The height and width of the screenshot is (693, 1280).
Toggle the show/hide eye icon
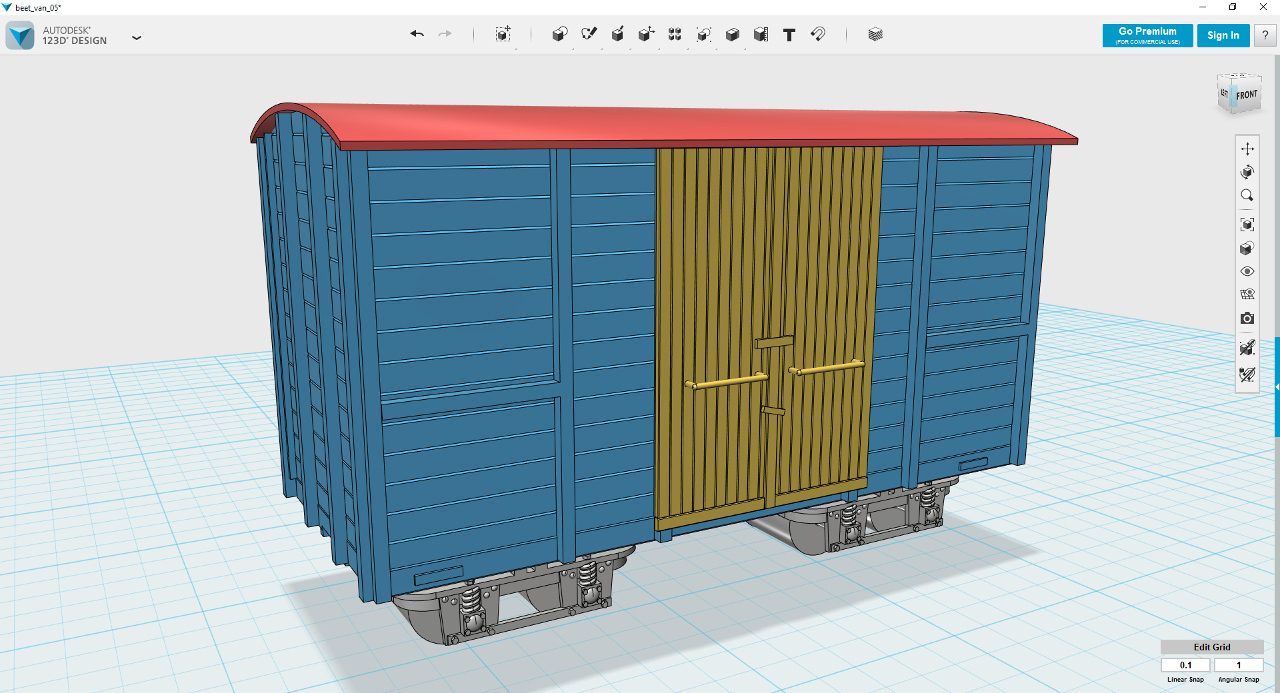point(1247,271)
